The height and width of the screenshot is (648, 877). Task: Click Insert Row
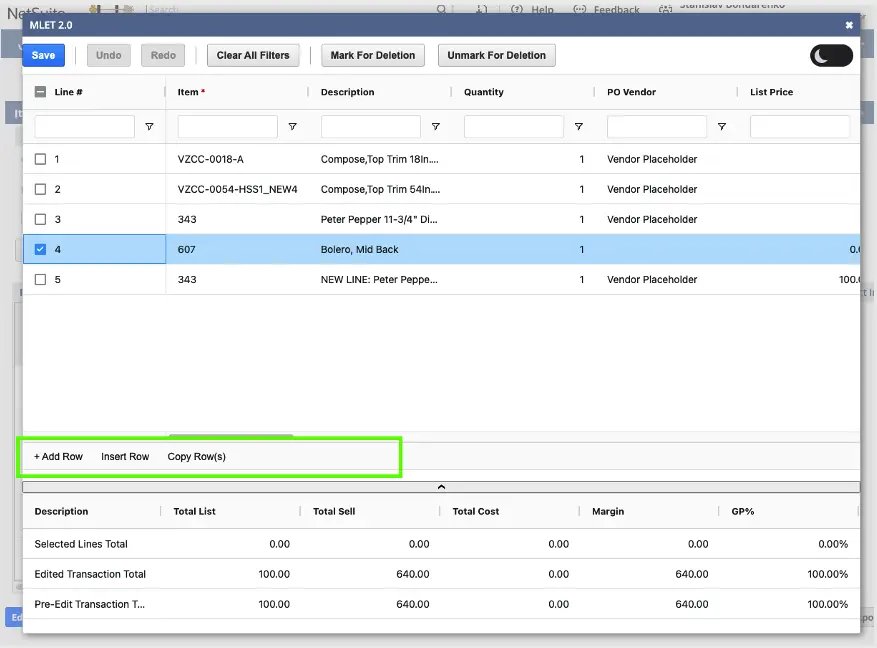pos(125,457)
